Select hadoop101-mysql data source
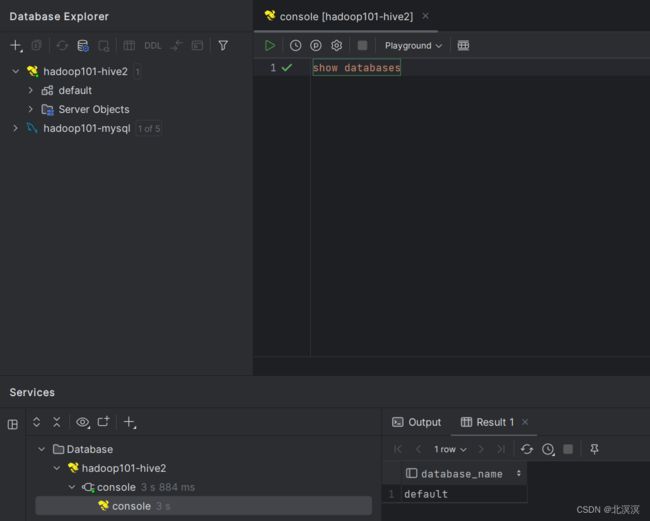Viewport: 650px width, 521px height. coord(87,128)
